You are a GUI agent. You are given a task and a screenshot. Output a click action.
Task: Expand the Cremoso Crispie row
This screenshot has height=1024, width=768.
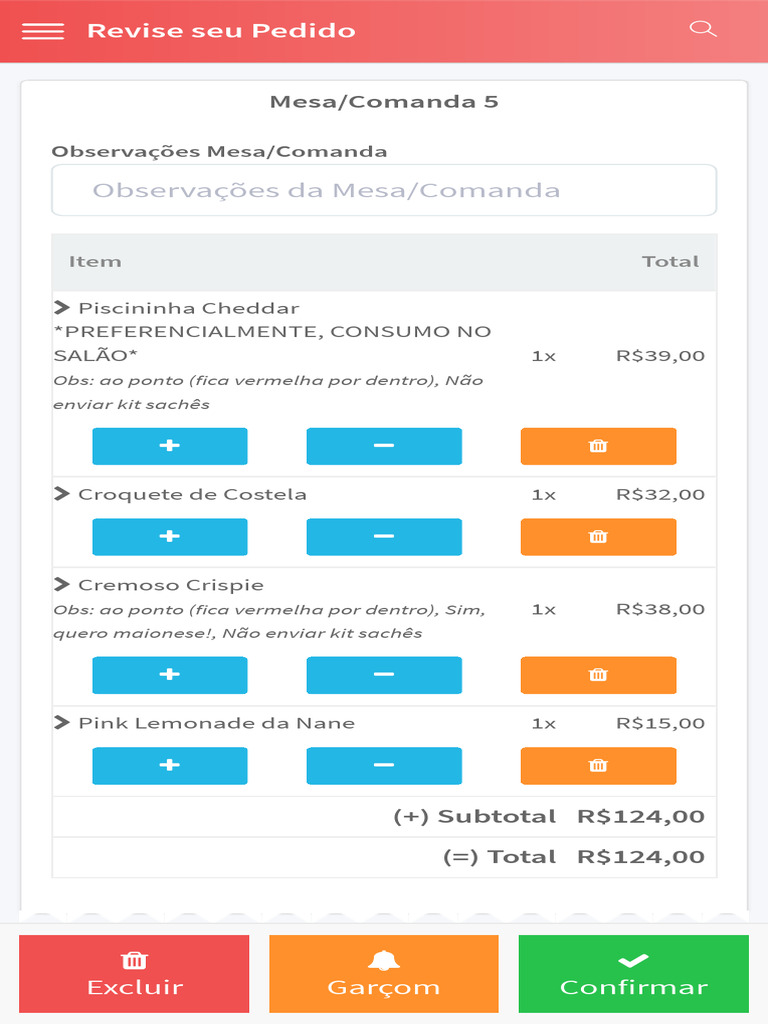(x=62, y=585)
